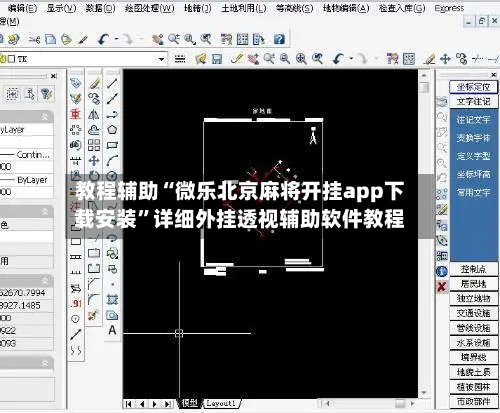Switch to the Layout1 tab

click(x=221, y=403)
